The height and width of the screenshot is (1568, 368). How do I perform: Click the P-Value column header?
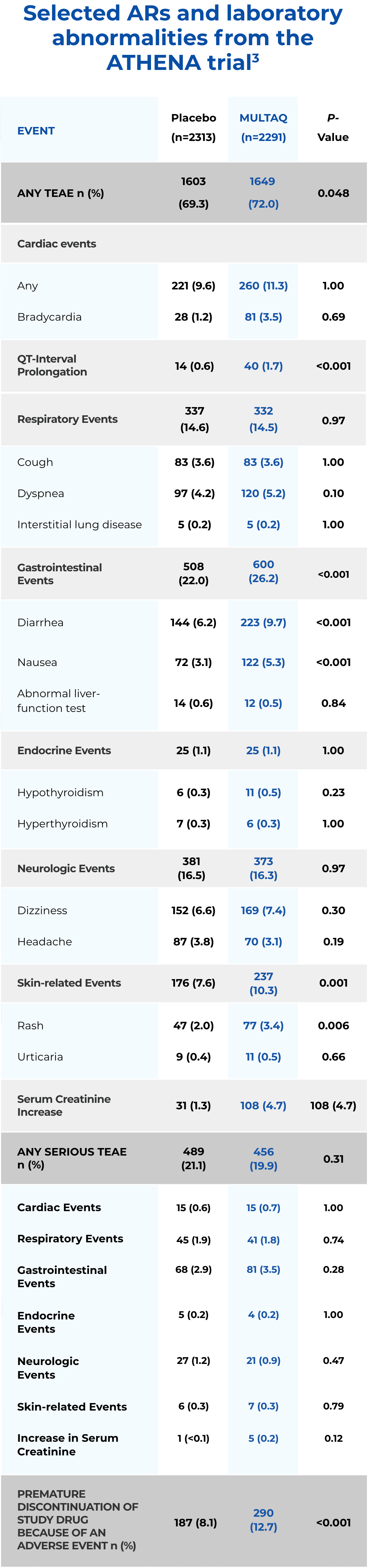tap(333, 127)
